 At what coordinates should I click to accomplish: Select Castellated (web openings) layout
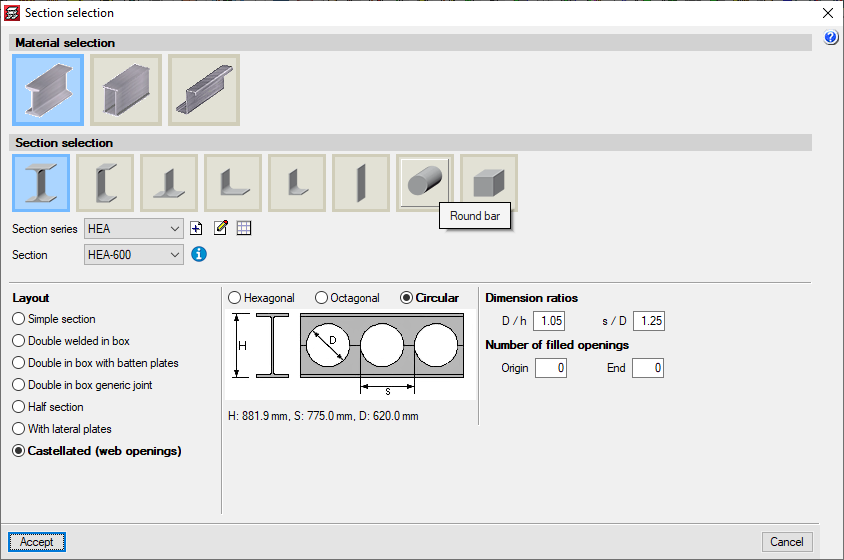click(97, 451)
